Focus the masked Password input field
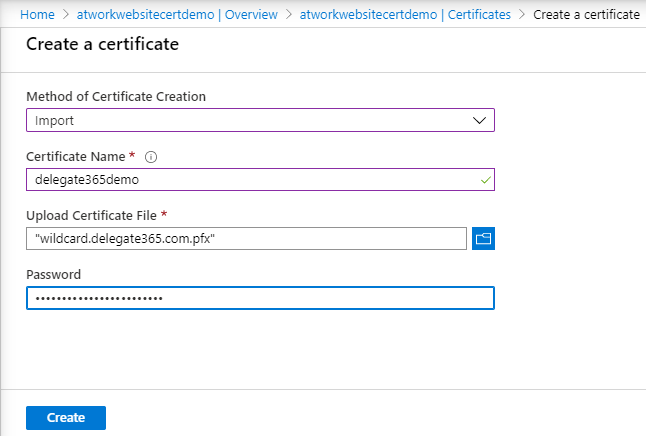Image resolution: width=646 pixels, height=436 pixels. pos(260,298)
